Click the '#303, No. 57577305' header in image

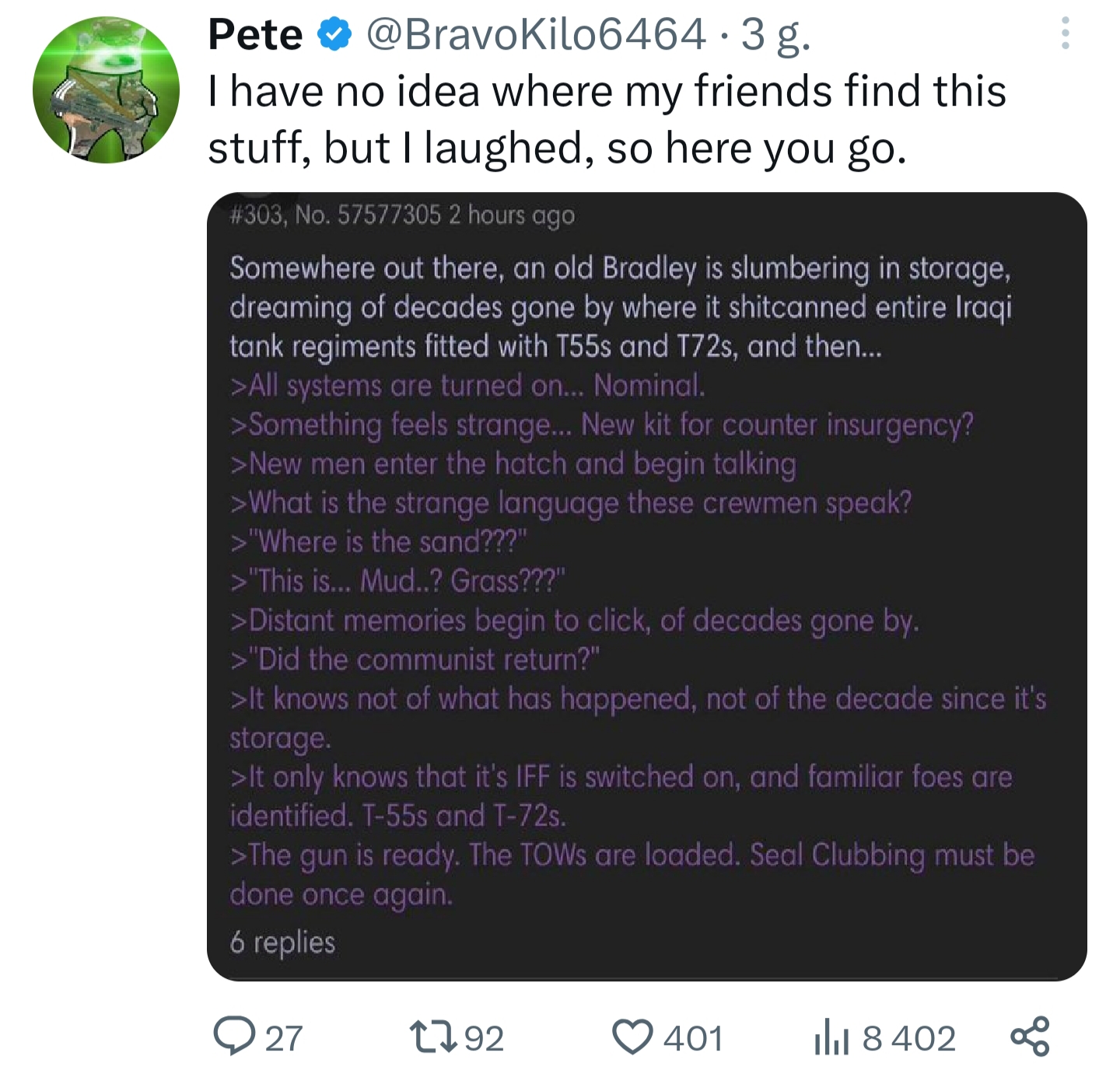[335, 215]
